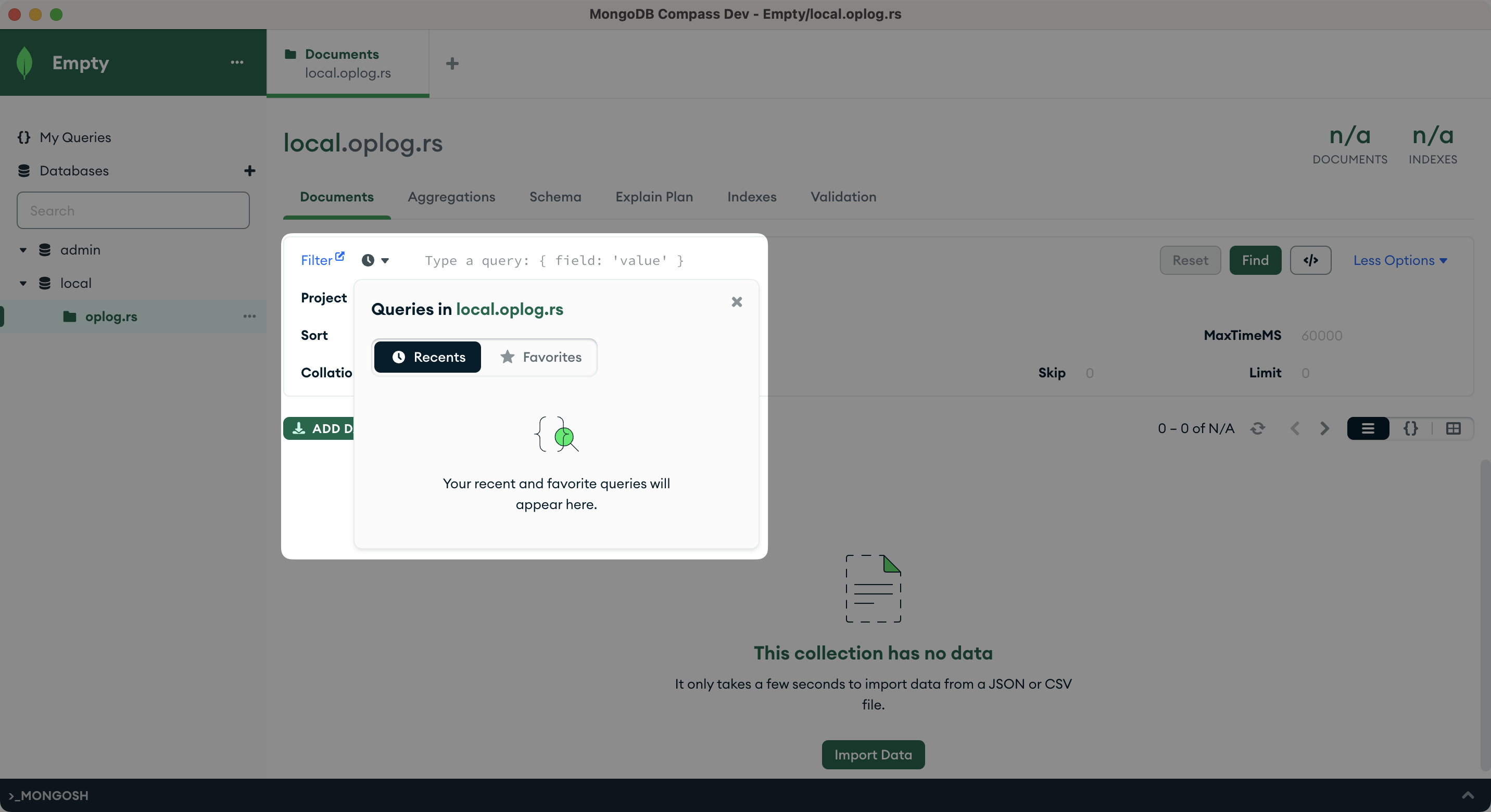Collapse the admin database tree
The width and height of the screenshot is (1491, 812).
[x=23, y=250]
